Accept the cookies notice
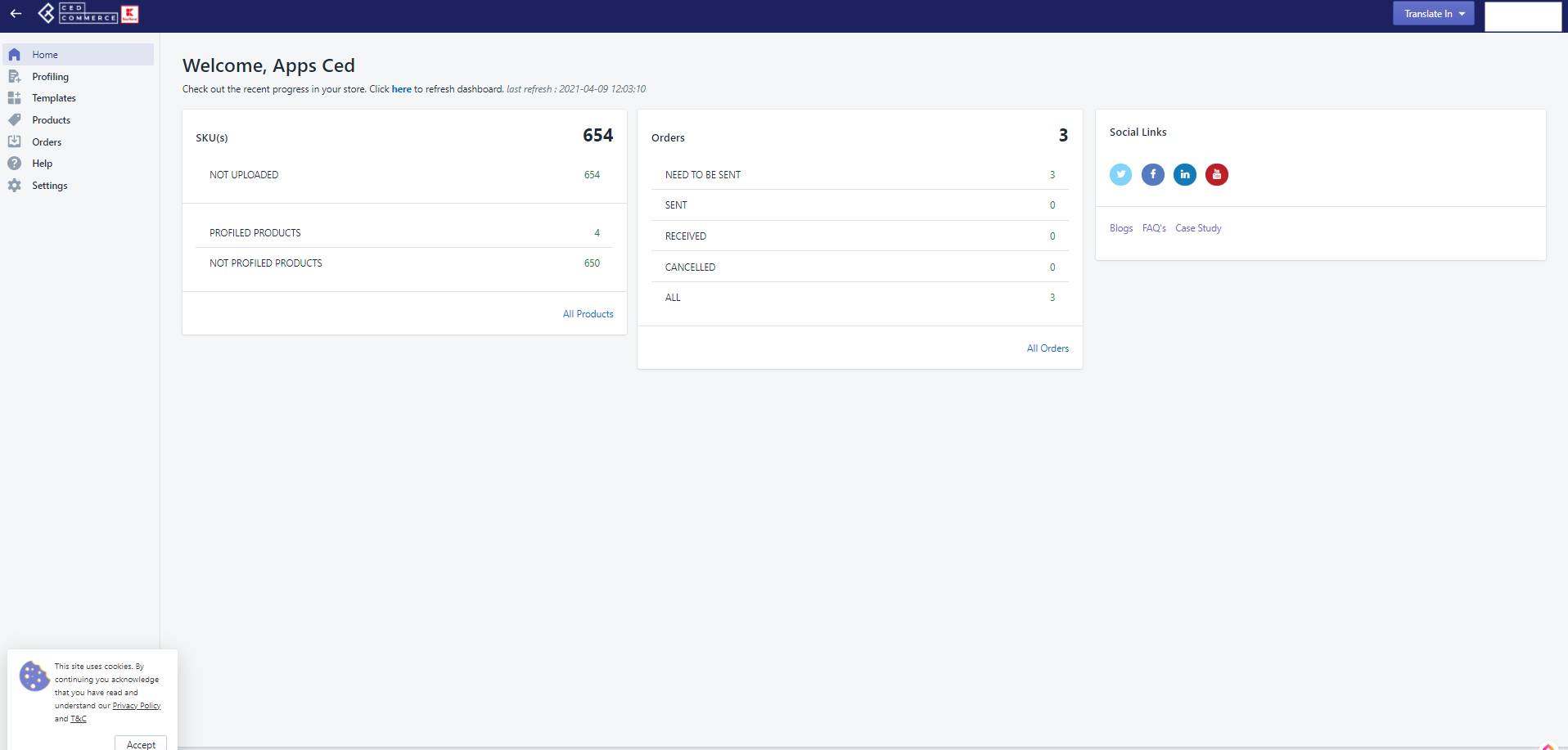The height and width of the screenshot is (750, 1568). [140, 743]
